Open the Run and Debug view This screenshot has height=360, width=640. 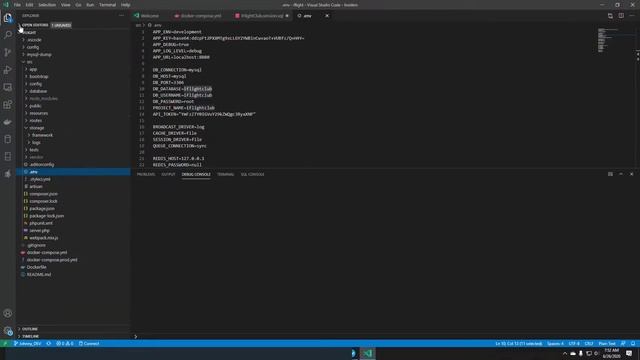(8, 70)
